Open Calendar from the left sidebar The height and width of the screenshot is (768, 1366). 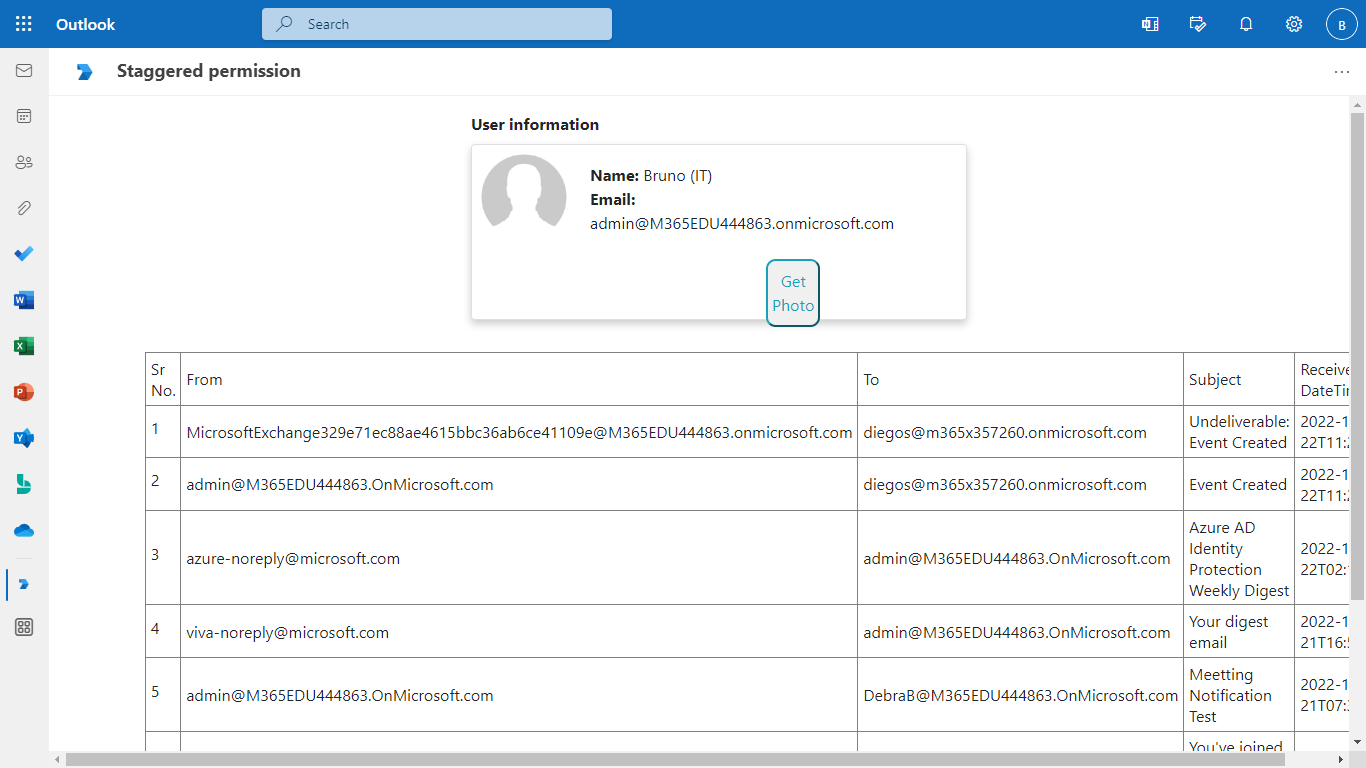click(24, 116)
